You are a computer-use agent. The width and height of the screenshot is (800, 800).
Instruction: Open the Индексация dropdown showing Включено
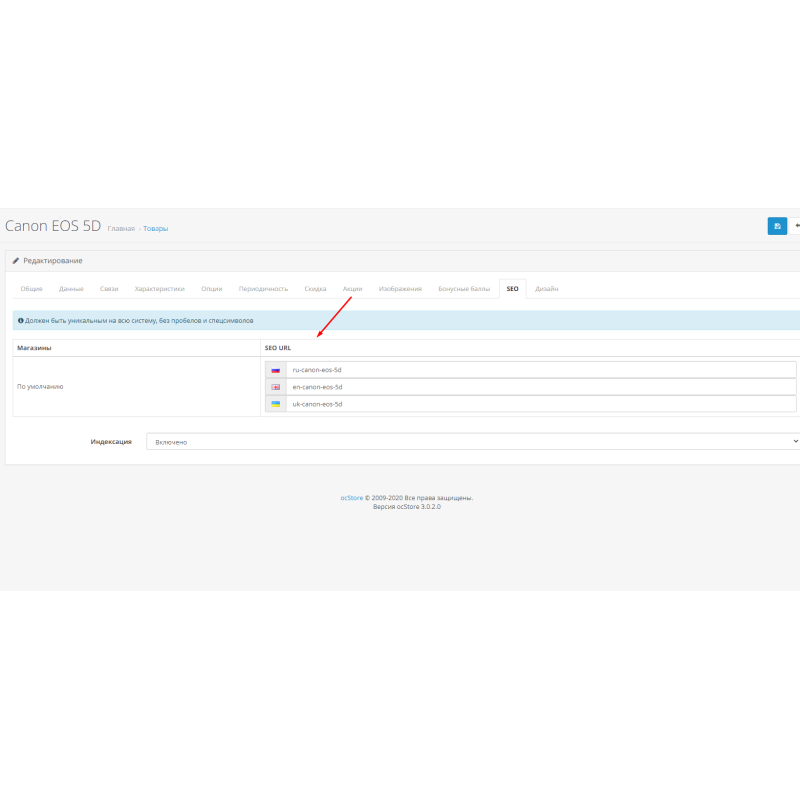point(470,441)
